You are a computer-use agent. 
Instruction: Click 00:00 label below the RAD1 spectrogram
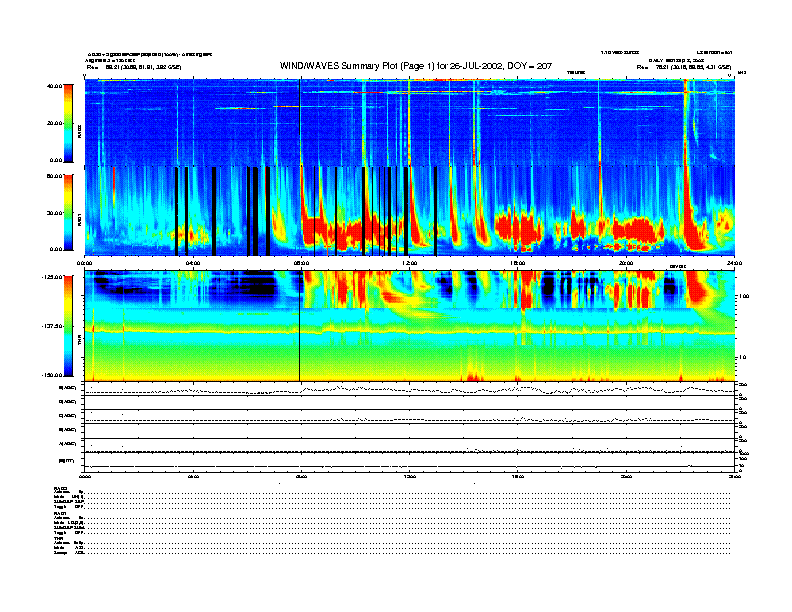pyautogui.click(x=84, y=263)
